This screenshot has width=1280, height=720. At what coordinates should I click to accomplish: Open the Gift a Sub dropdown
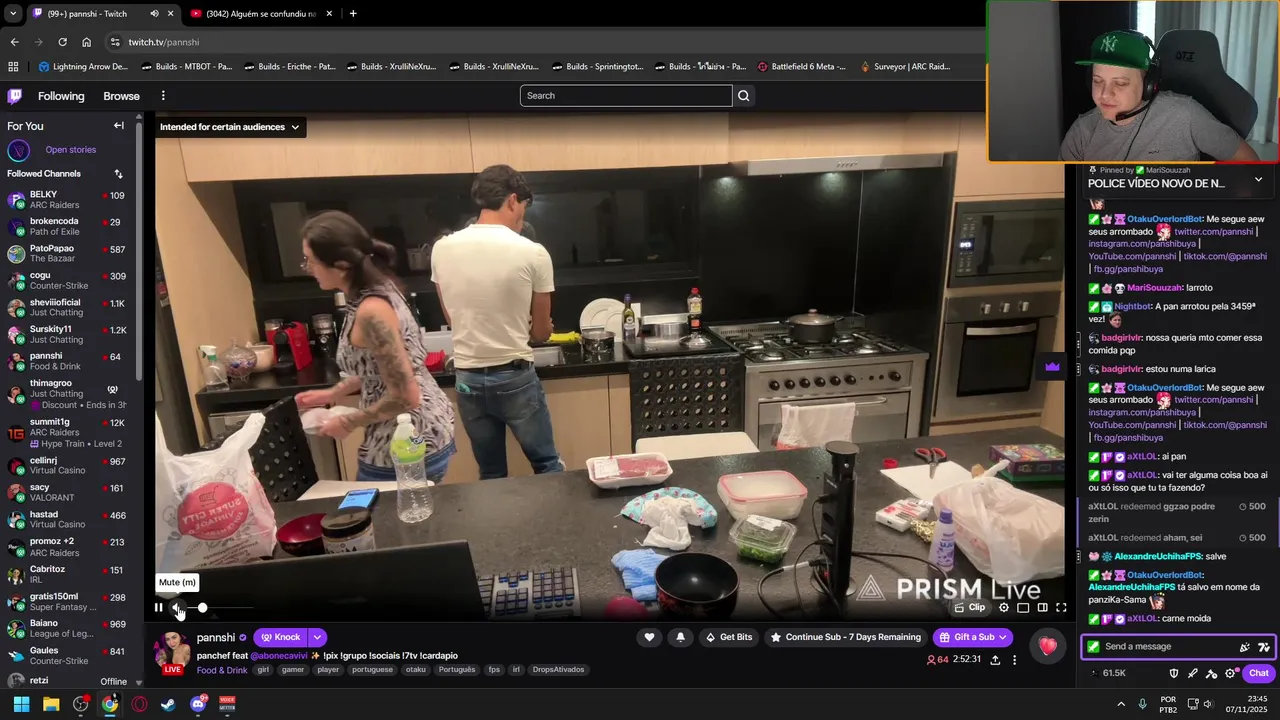click(x=973, y=637)
